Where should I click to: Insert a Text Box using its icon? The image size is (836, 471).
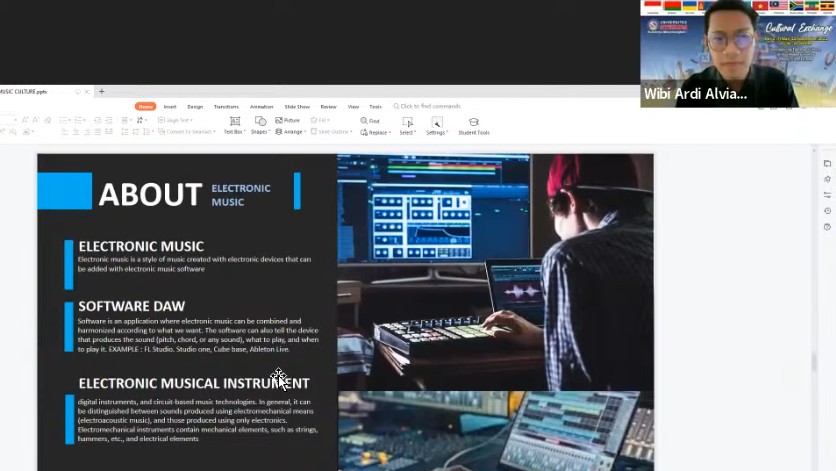point(235,122)
